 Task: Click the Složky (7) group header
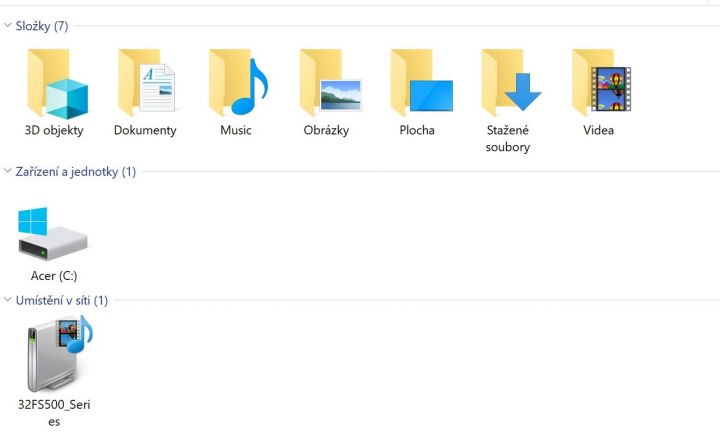42,26
